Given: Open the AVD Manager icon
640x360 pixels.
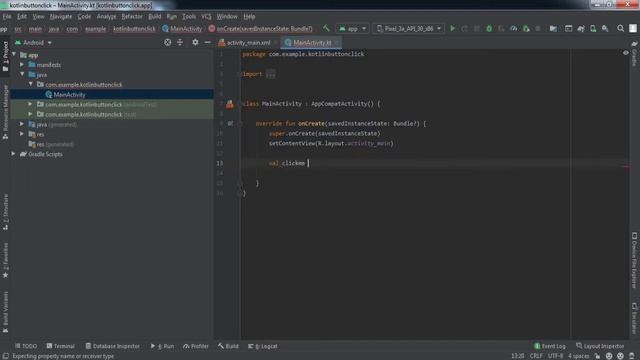Looking at the screenshot, I should (593, 29).
